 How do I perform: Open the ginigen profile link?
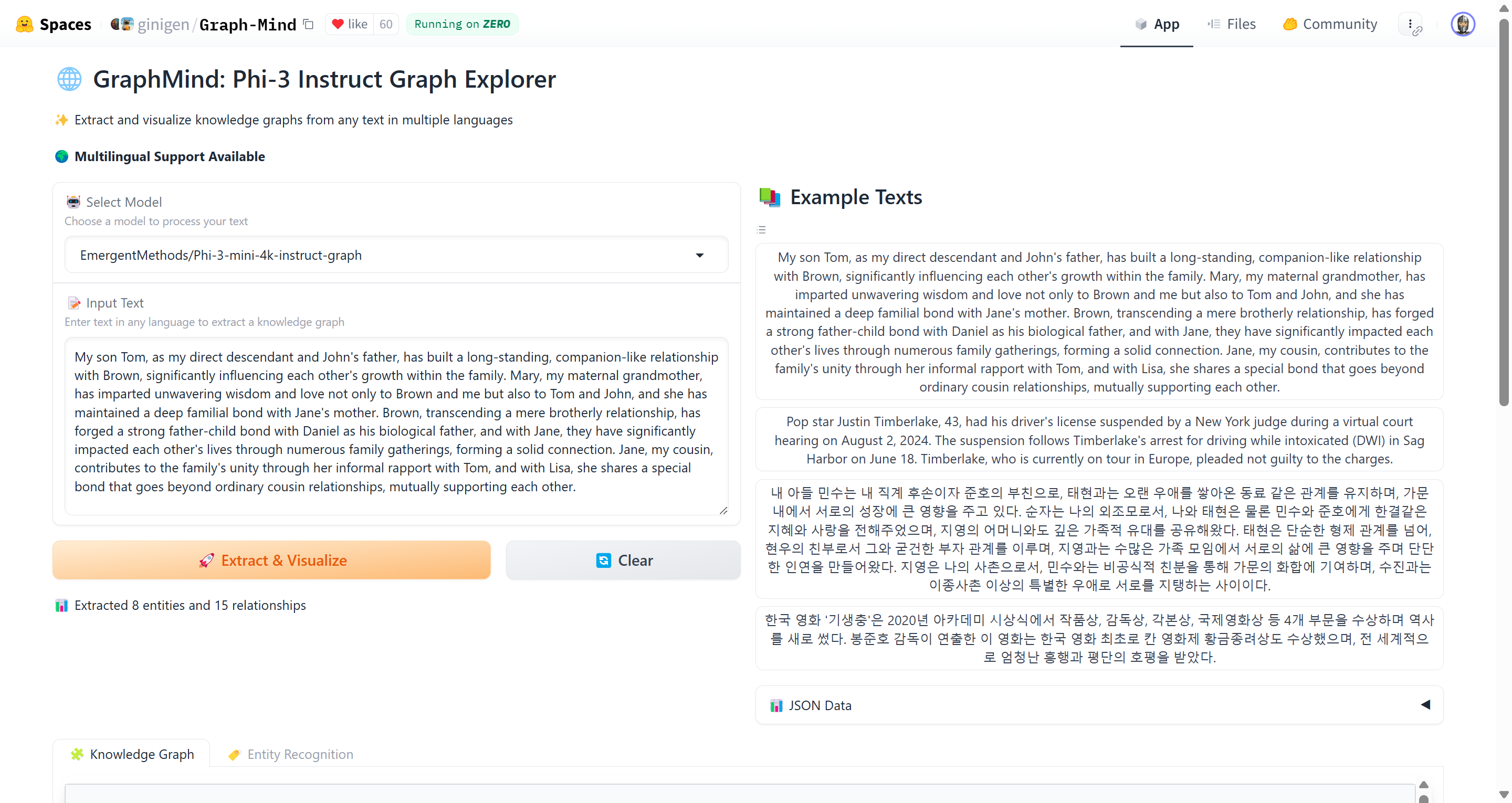(x=163, y=24)
